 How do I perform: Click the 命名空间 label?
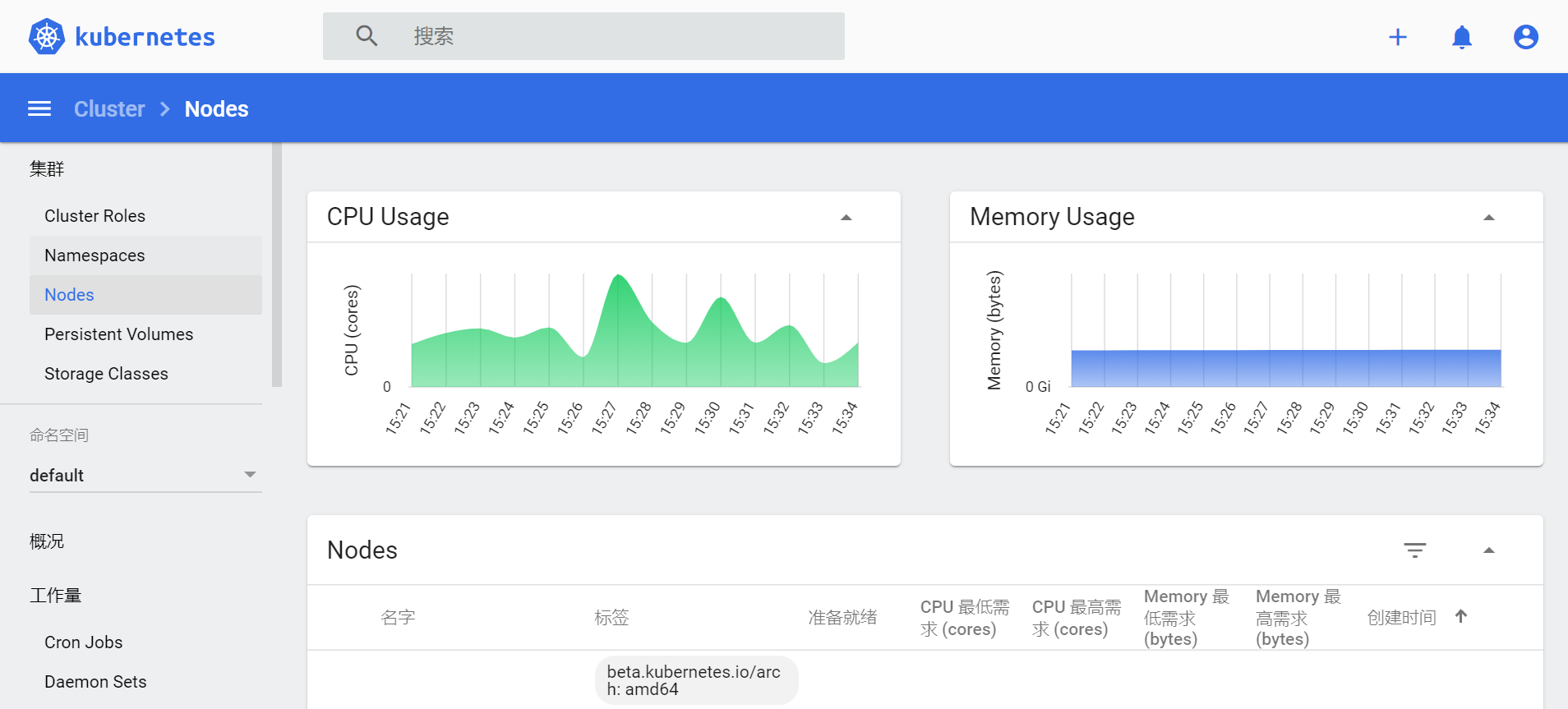(59, 435)
